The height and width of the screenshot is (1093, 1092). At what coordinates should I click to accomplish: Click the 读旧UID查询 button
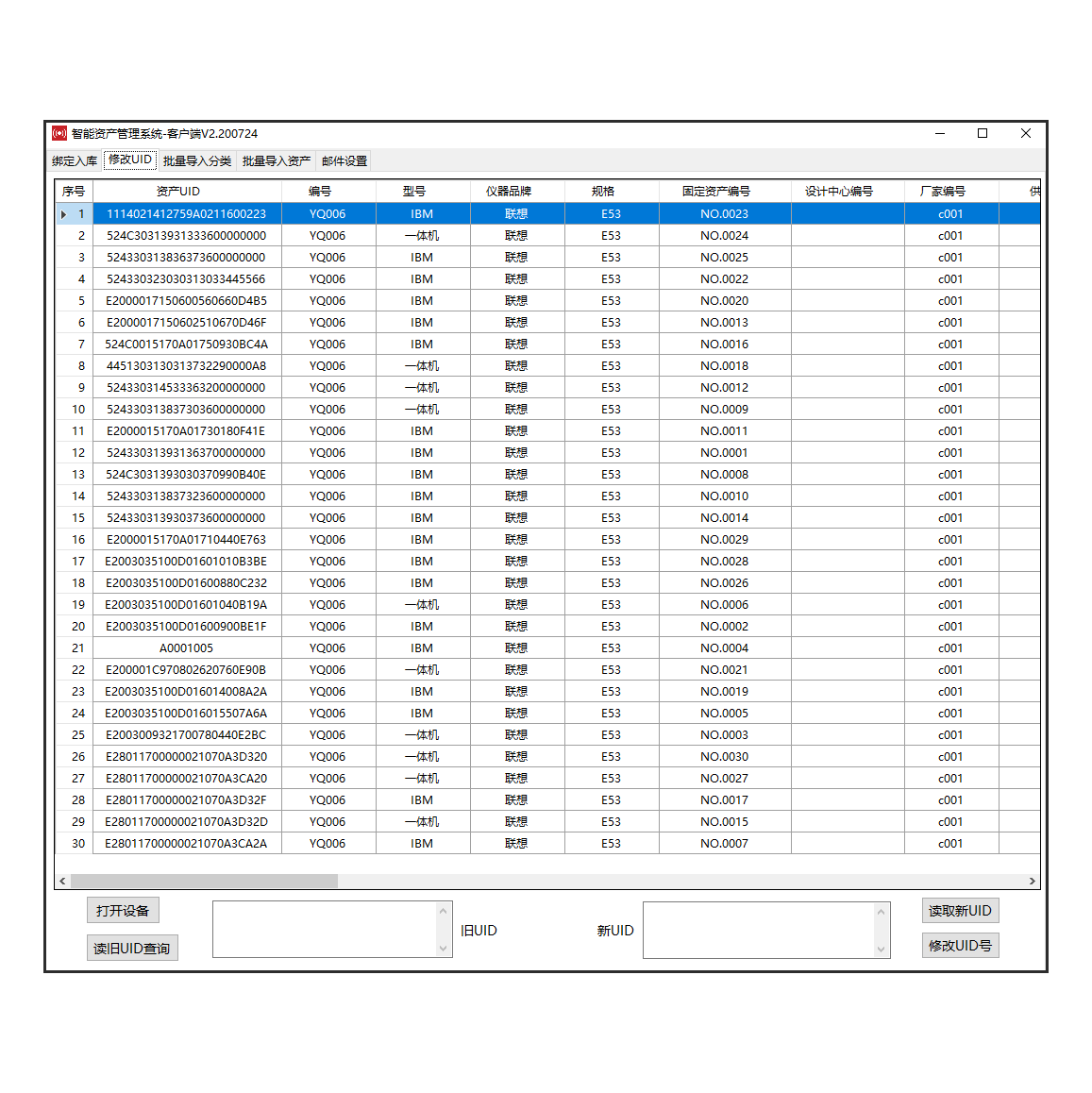pyautogui.click(x=132, y=948)
